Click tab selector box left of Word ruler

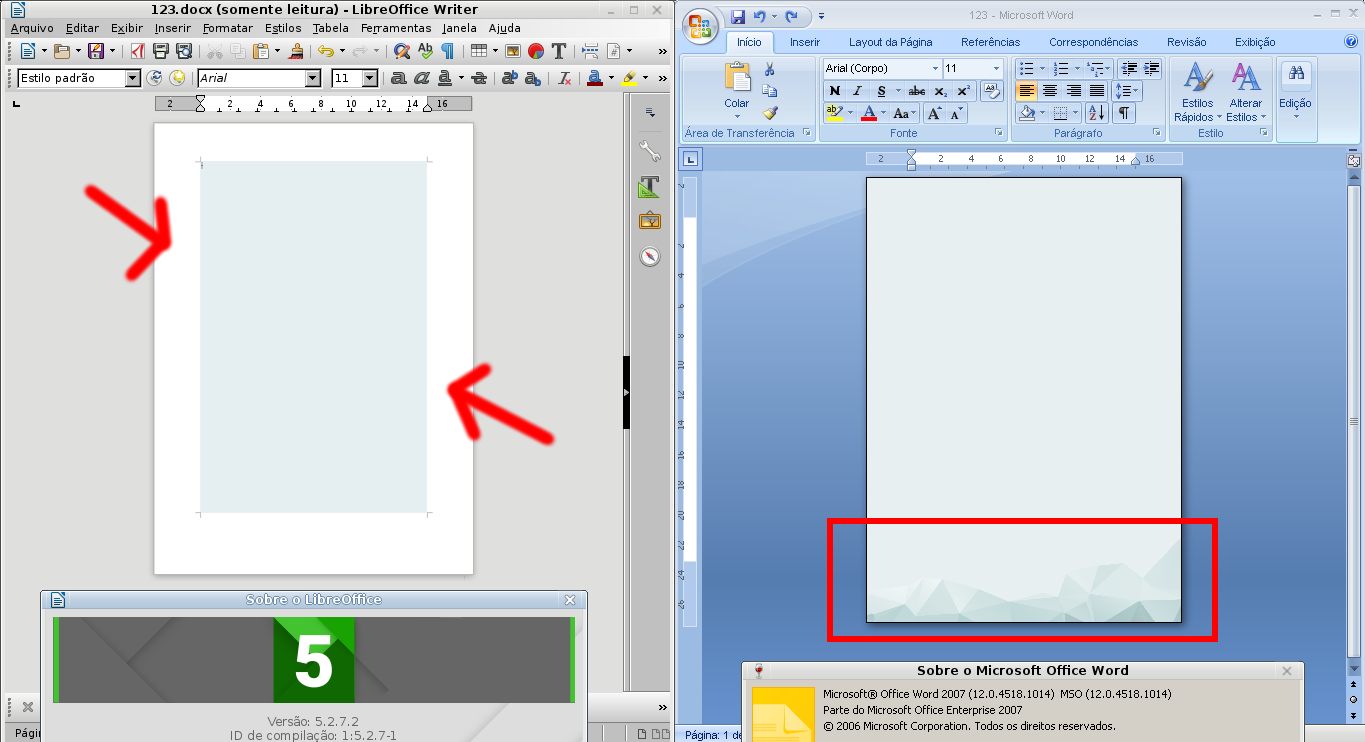(692, 158)
